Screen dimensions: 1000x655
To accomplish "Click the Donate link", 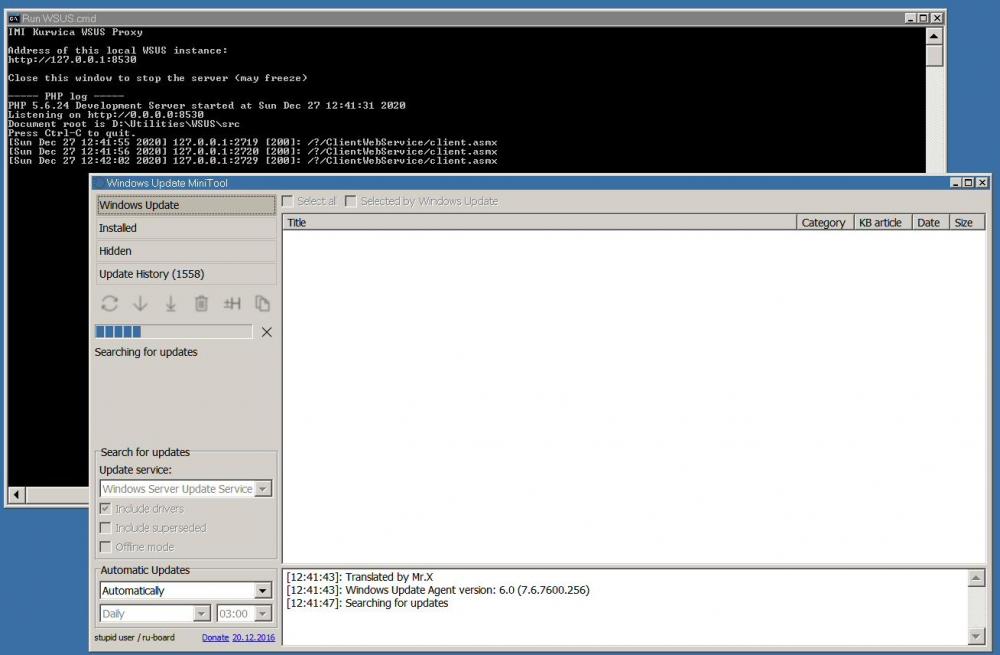I will point(215,637).
